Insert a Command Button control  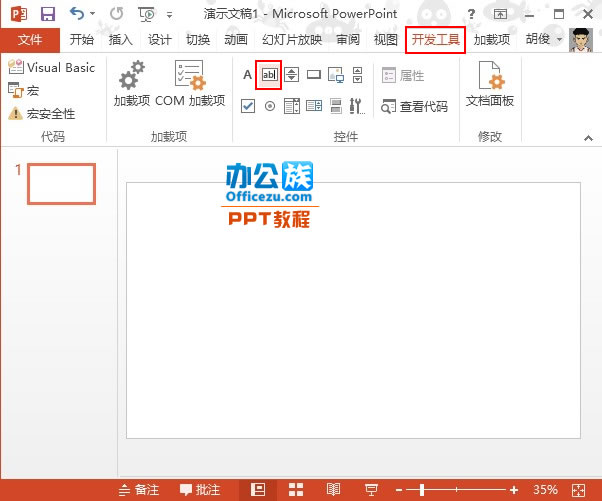[314, 74]
